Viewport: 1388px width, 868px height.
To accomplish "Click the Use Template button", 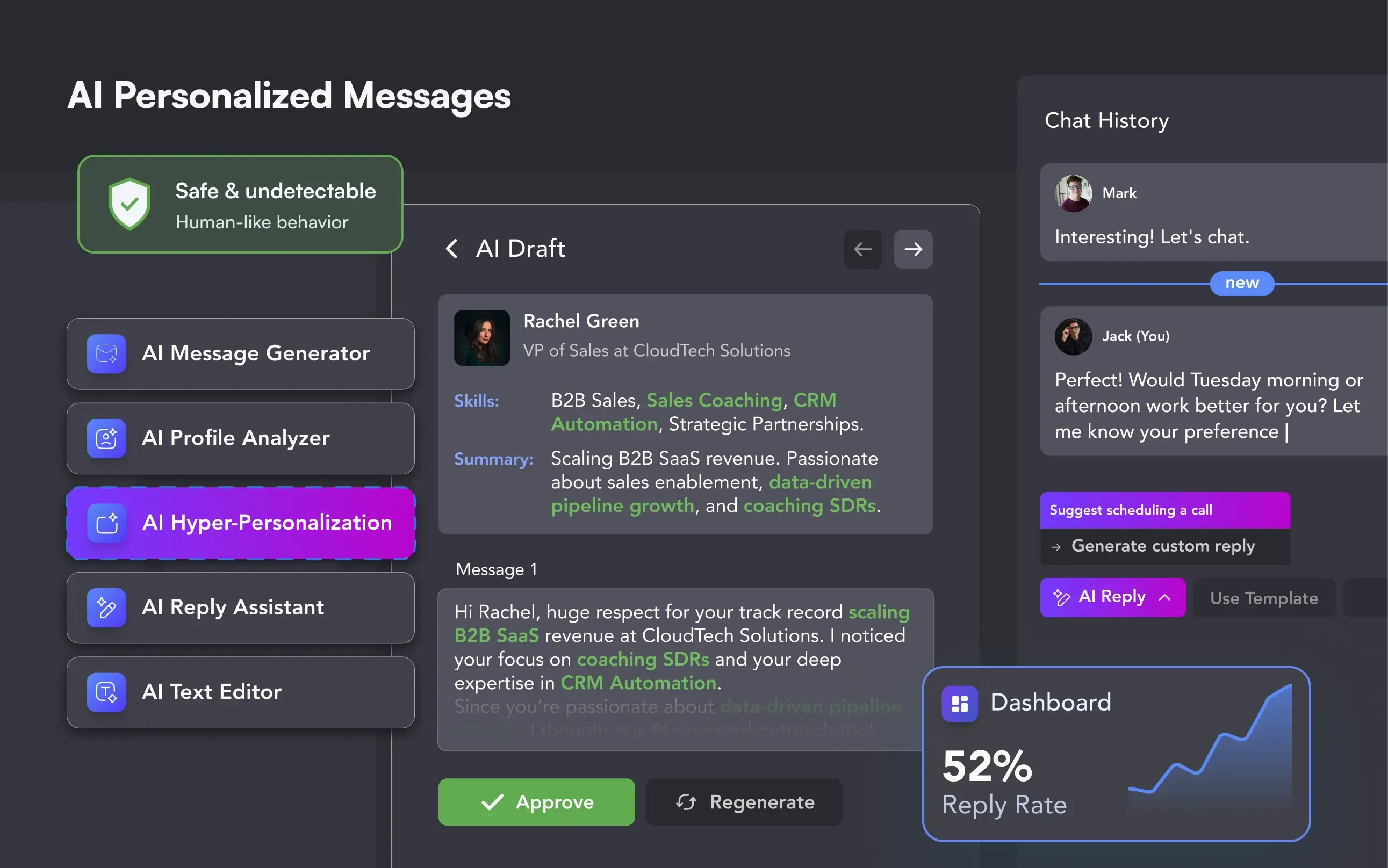I will click(x=1263, y=598).
